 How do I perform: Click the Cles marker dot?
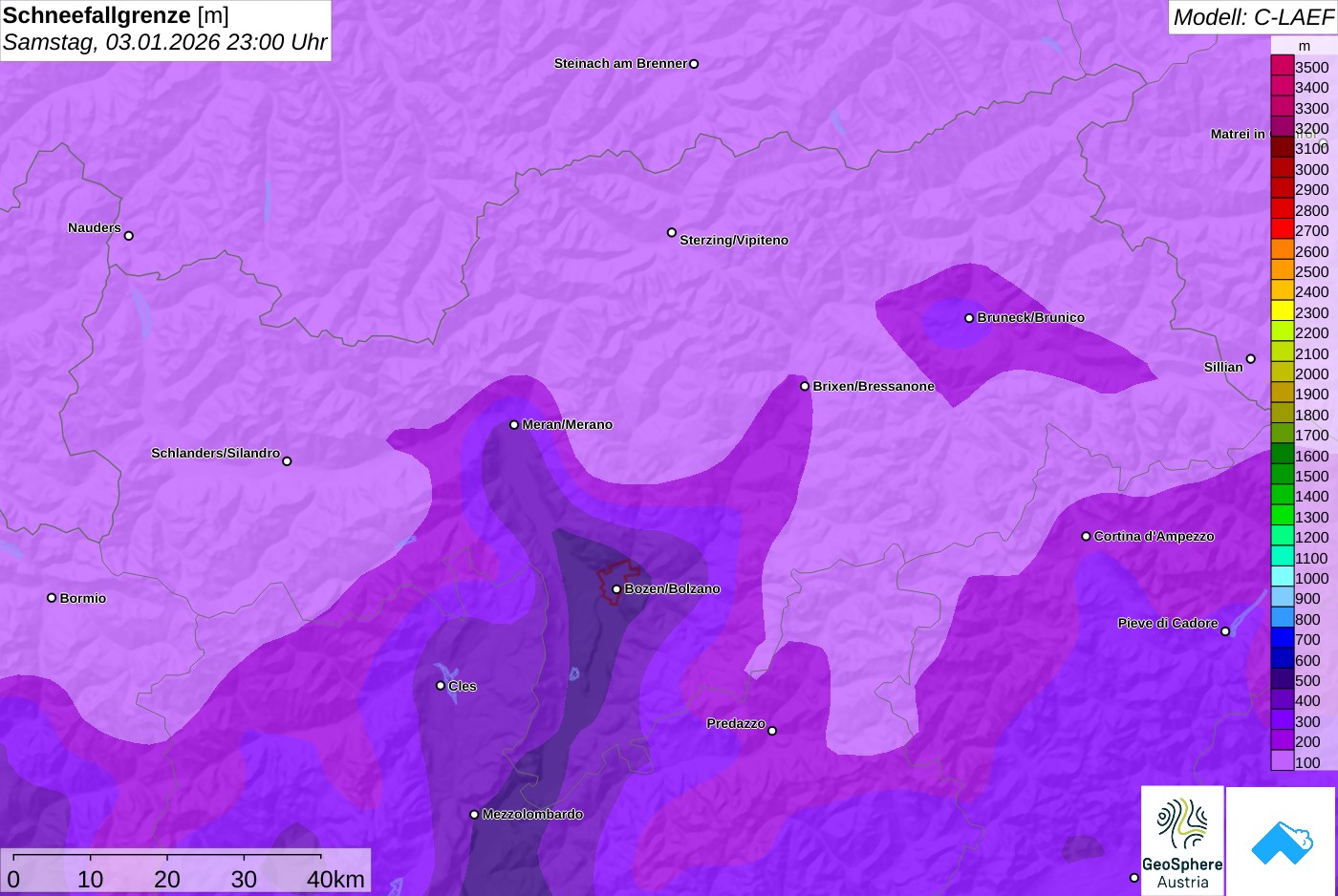[x=441, y=686]
